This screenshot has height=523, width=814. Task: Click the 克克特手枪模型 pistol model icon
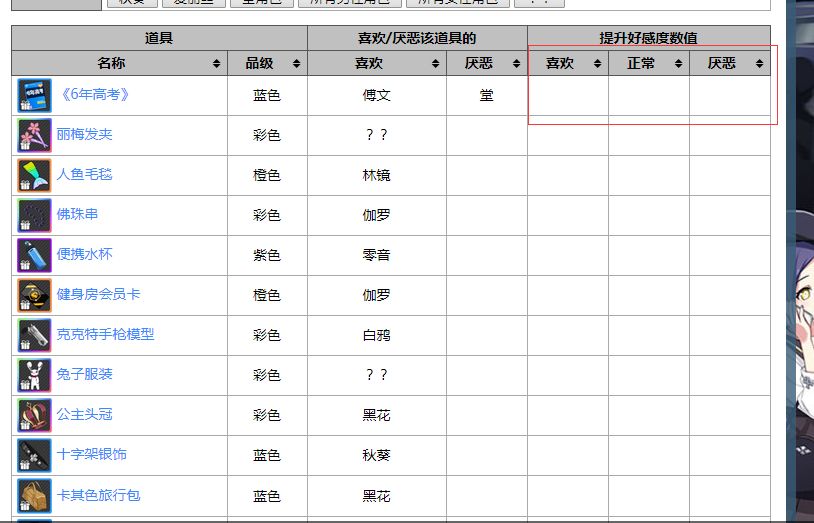[x=34, y=336]
